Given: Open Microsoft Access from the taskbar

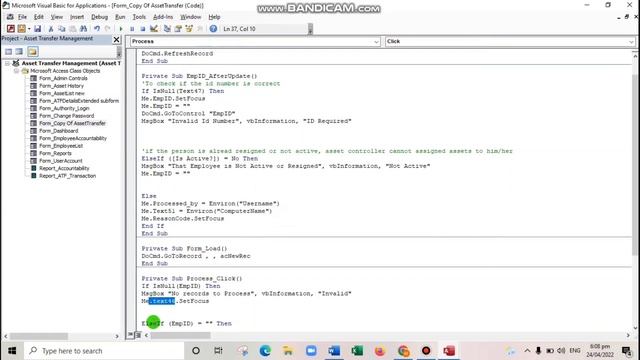Looking at the screenshot, I should click(x=449, y=351).
